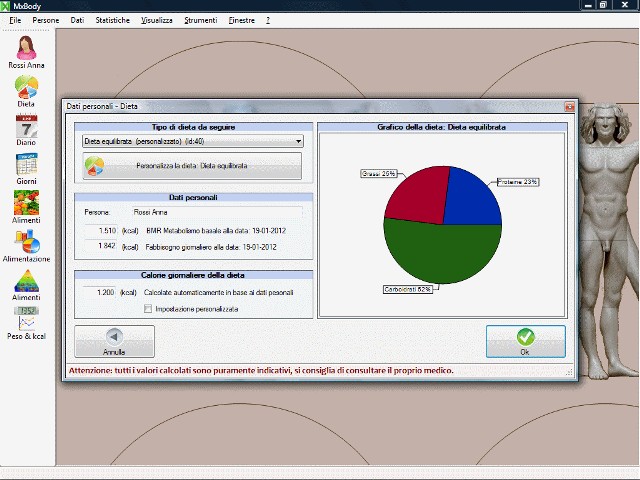Image resolution: width=640 pixels, height=480 pixels.
Task: Open the Persone menu
Action: click(46, 20)
